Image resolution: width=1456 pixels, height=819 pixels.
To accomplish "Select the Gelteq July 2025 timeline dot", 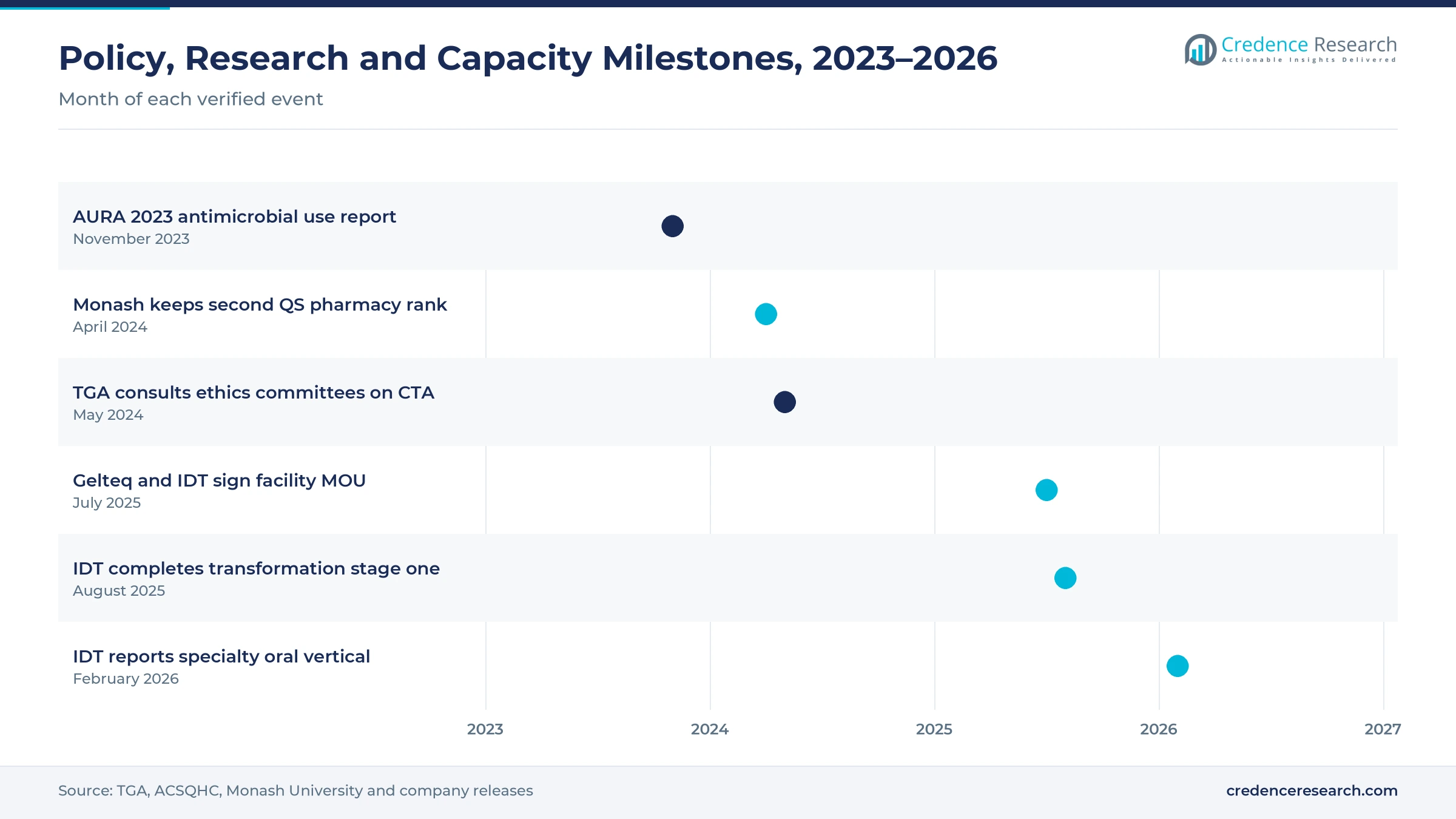I will pos(1046,490).
